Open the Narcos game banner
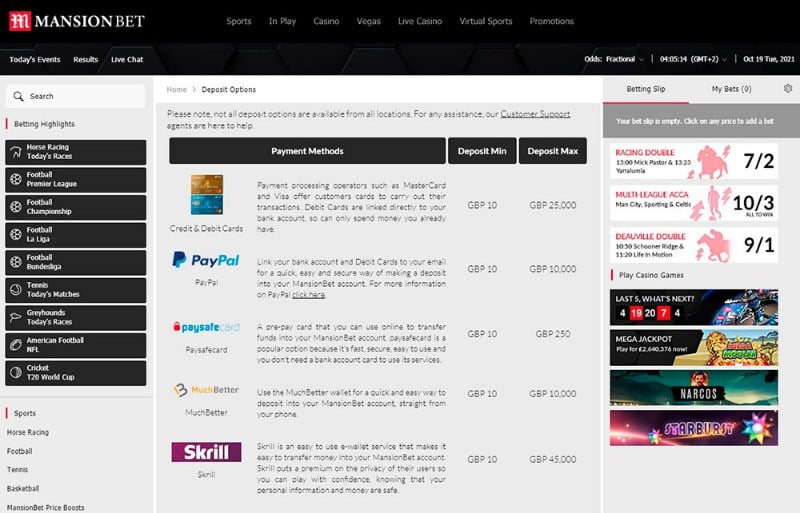This screenshot has width=800, height=513. pos(694,388)
